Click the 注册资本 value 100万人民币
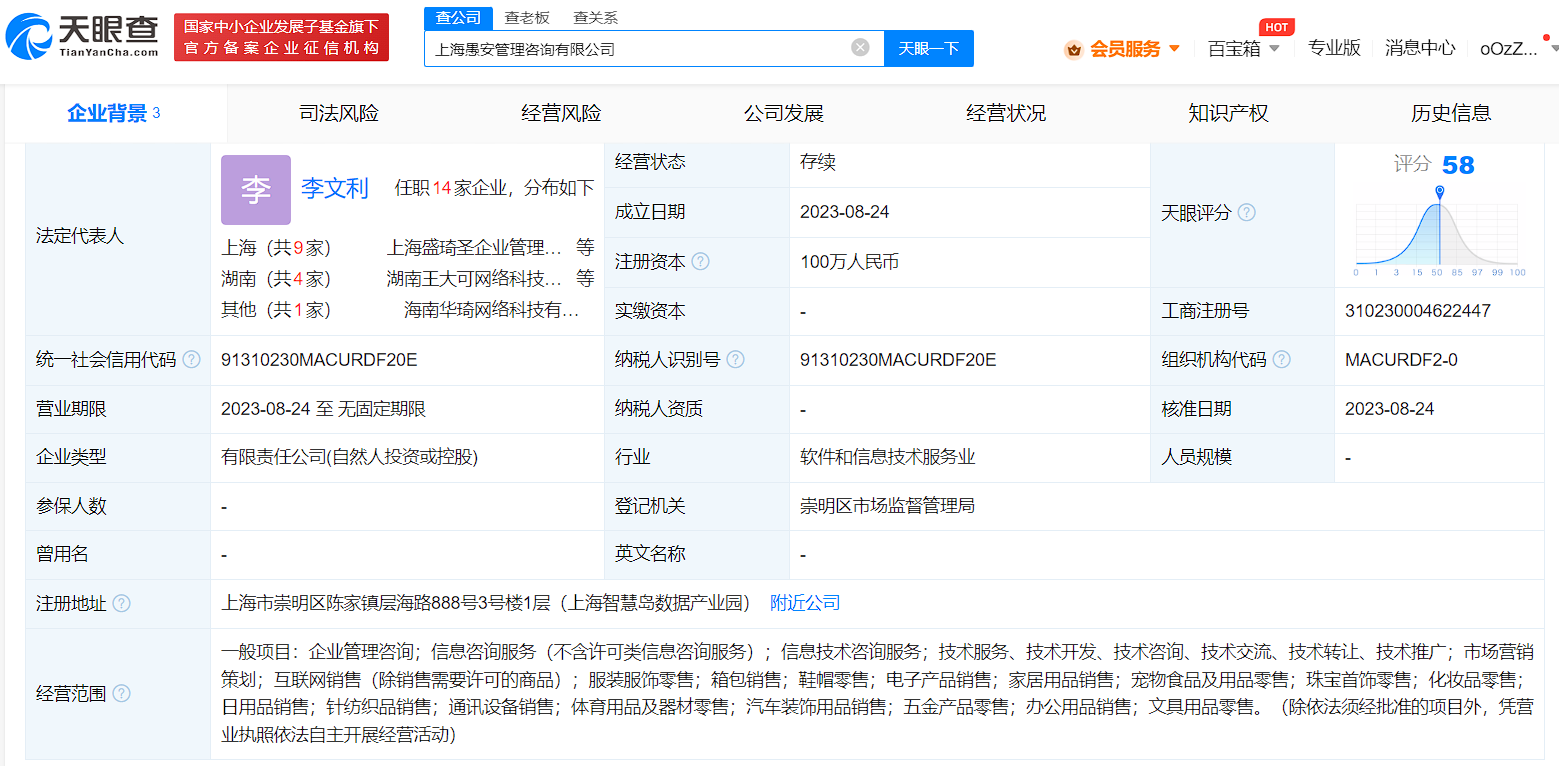 pos(849,262)
